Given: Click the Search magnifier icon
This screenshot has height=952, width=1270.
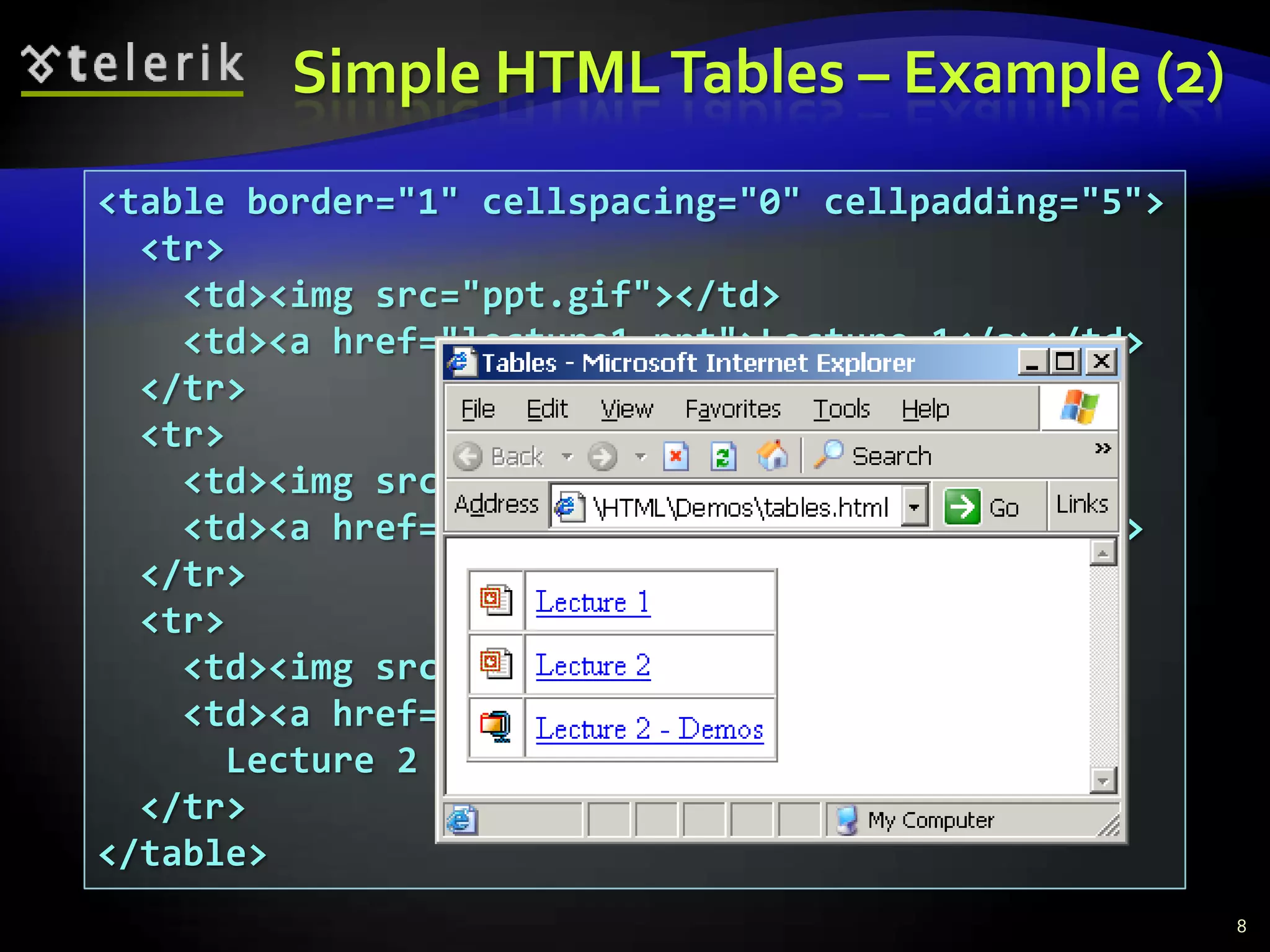Looking at the screenshot, I should 828,454.
